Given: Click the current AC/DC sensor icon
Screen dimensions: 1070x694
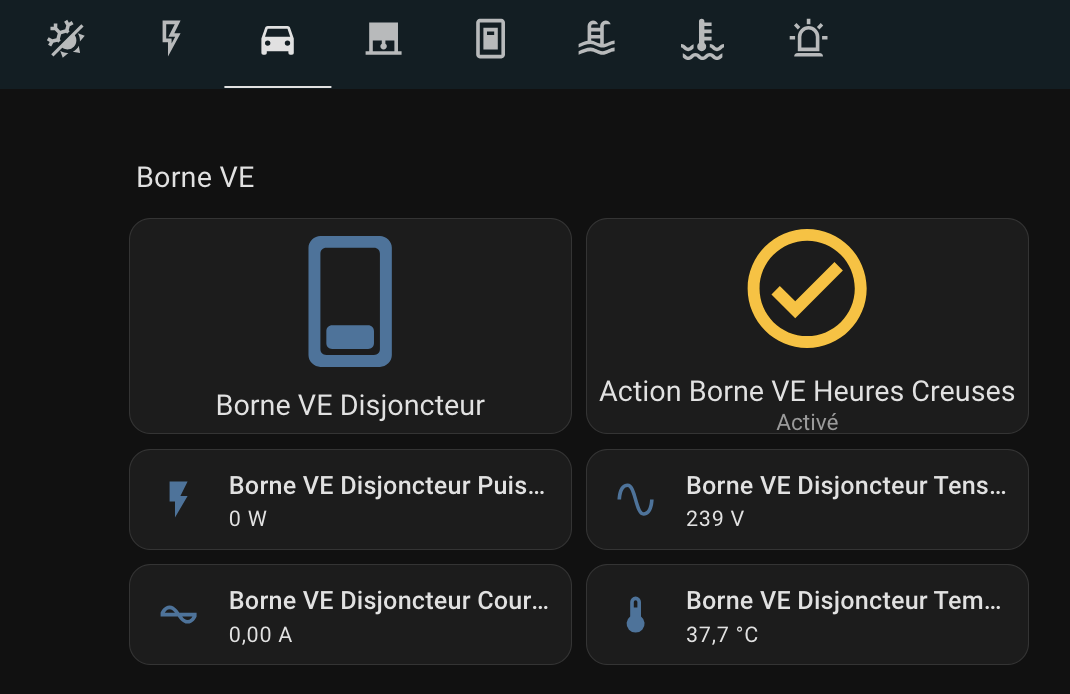Looking at the screenshot, I should point(179,614).
